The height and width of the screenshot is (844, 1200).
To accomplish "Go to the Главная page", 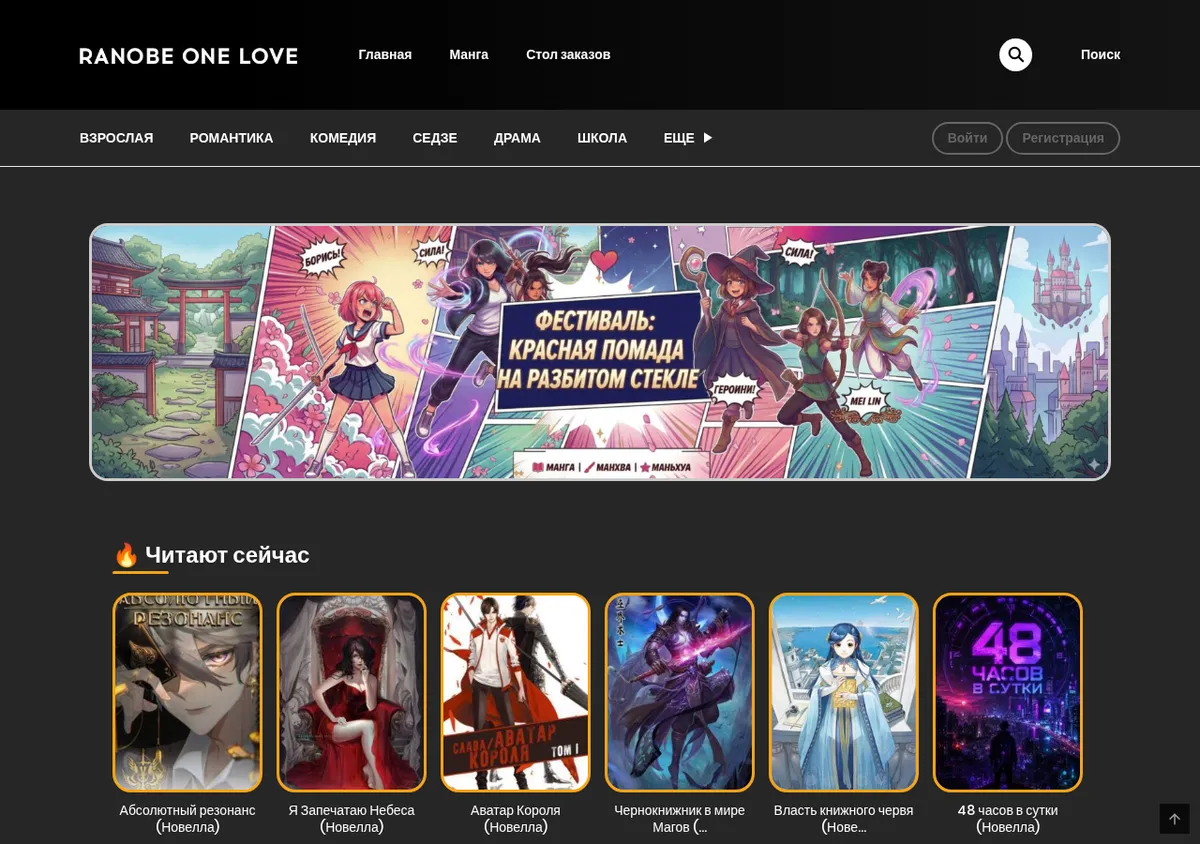I will pos(385,55).
